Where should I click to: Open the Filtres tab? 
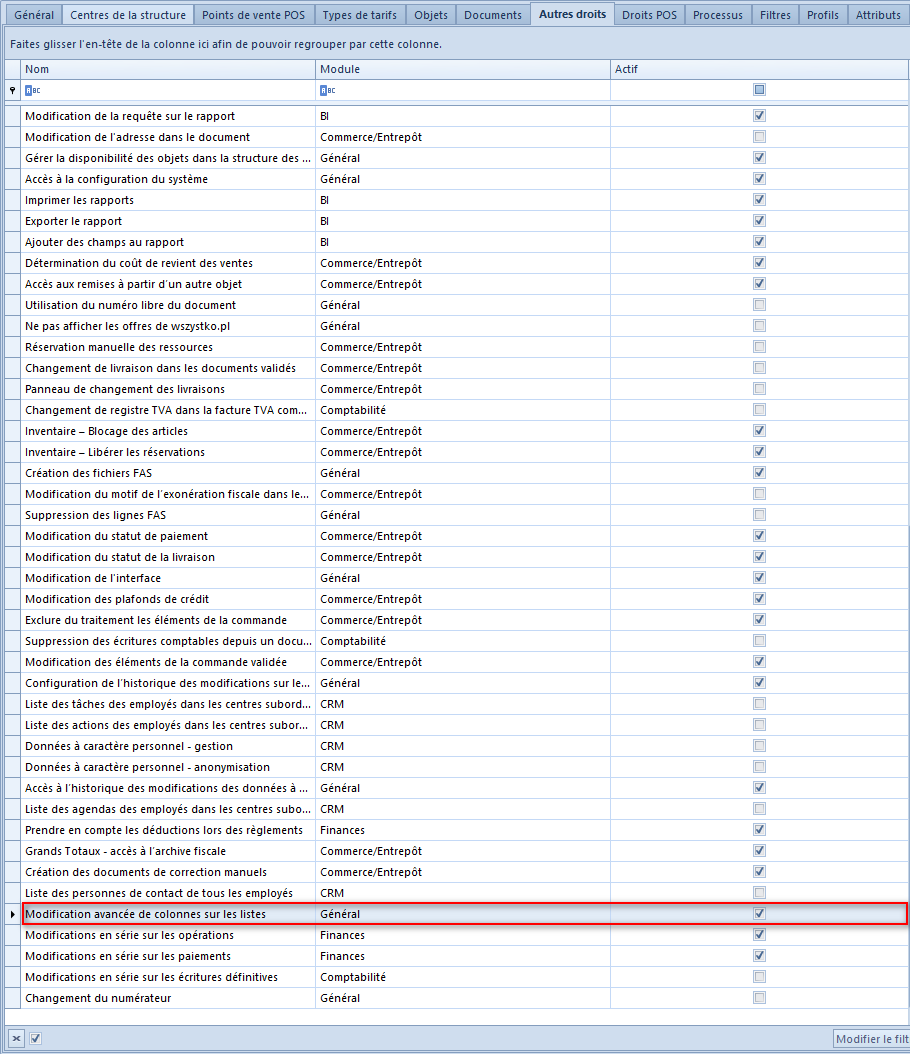click(x=775, y=15)
